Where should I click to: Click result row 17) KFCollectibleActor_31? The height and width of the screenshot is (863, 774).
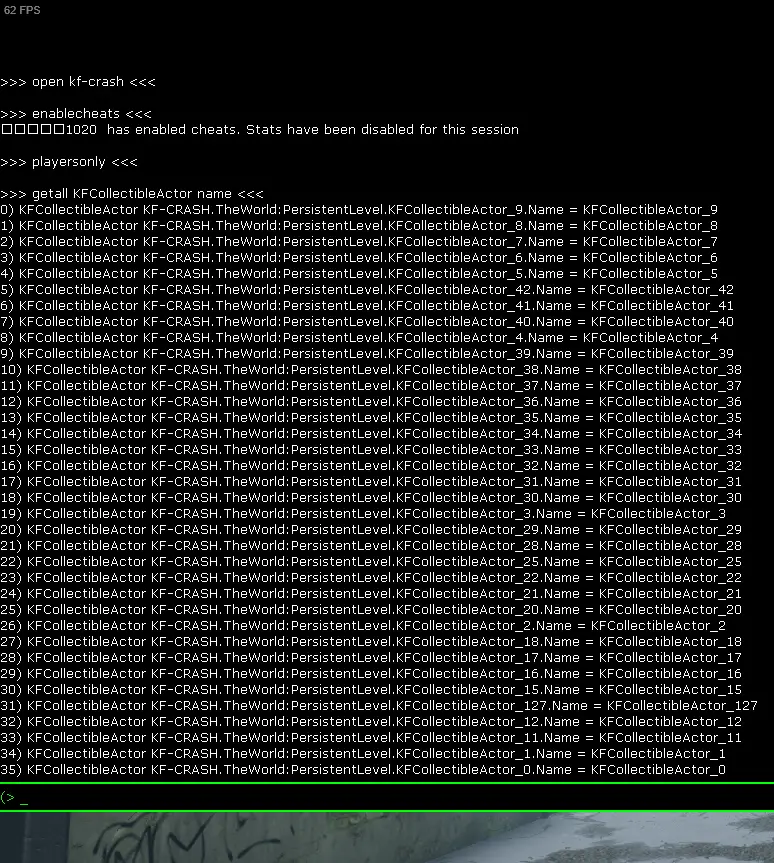point(371,482)
